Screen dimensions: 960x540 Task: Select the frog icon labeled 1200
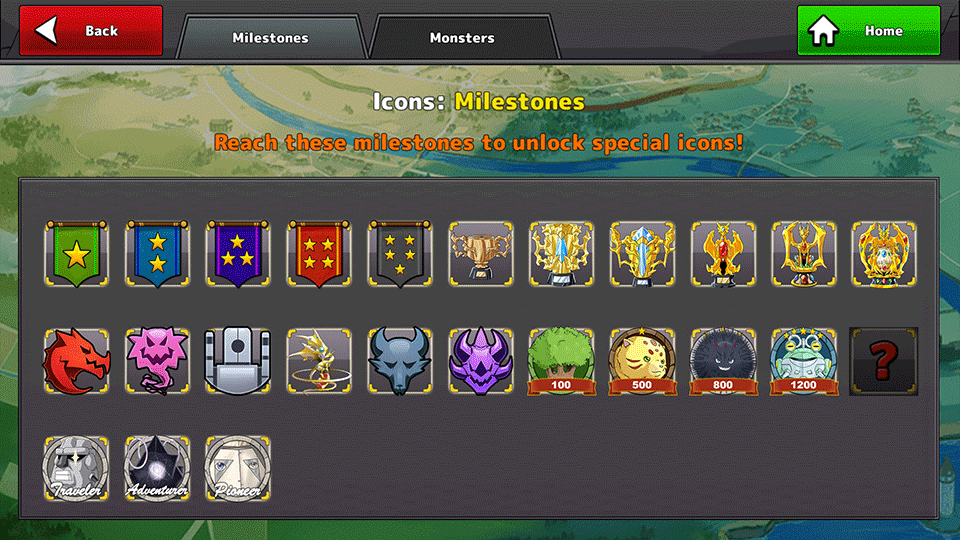[803, 361]
